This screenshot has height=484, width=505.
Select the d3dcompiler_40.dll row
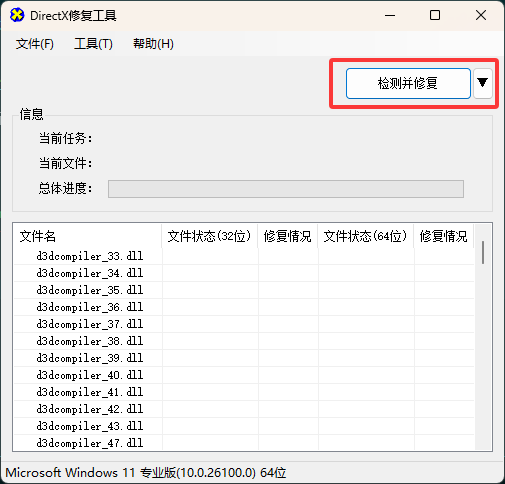coord(244,375)
